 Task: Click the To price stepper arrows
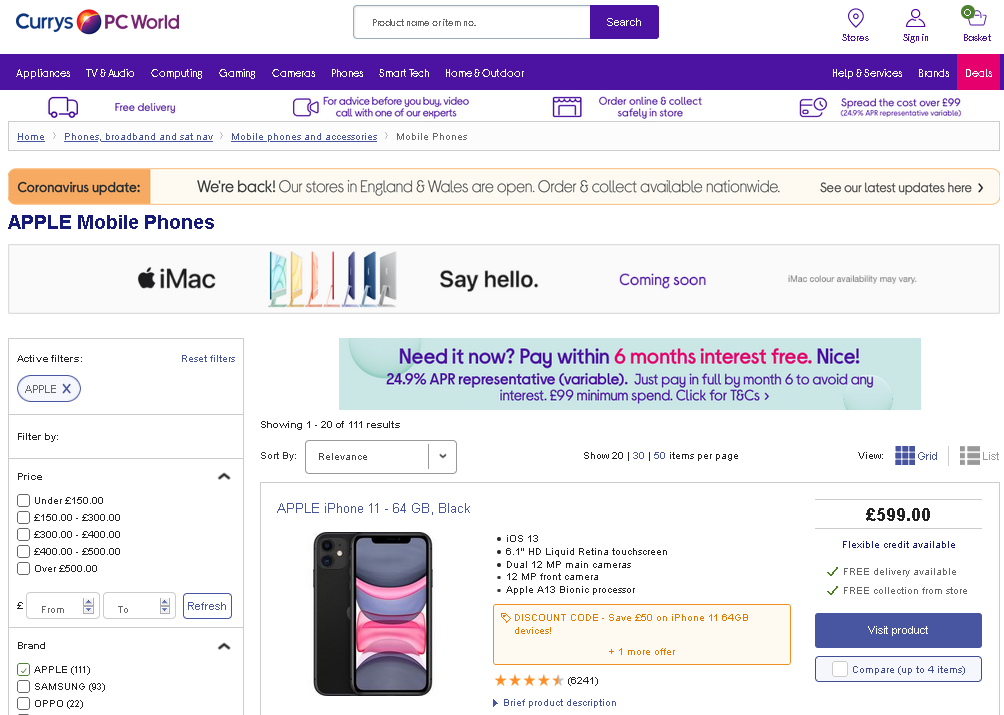tap(165, 606)
